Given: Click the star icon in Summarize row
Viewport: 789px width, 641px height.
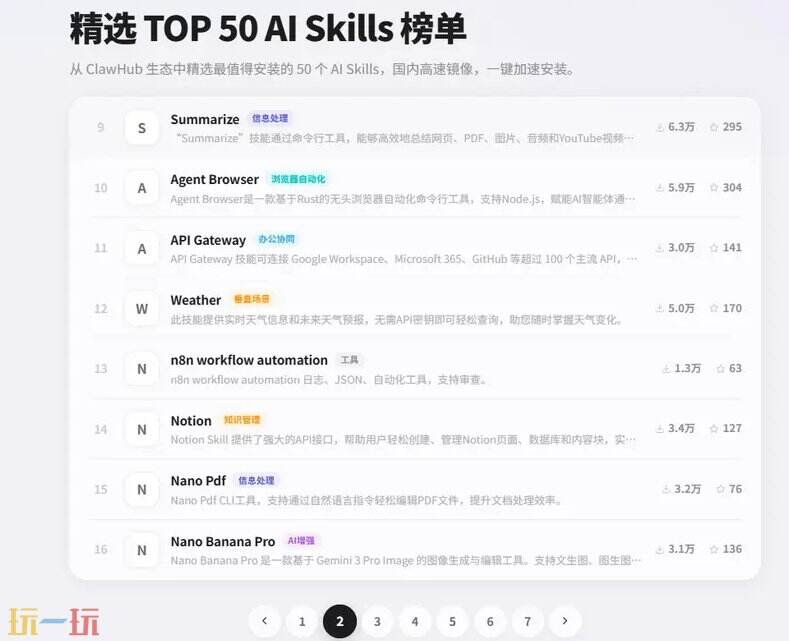Looking at the screenshot, I should pos(714,127).
